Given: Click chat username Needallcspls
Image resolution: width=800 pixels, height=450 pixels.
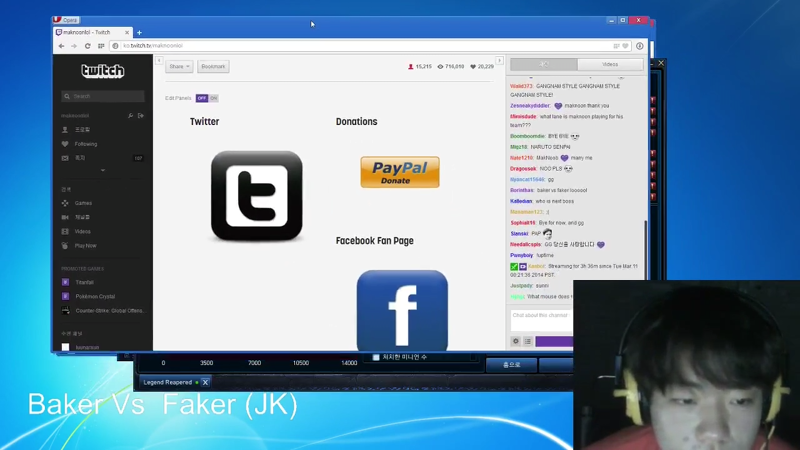Looking at the screenshot, I should [526, 245].
